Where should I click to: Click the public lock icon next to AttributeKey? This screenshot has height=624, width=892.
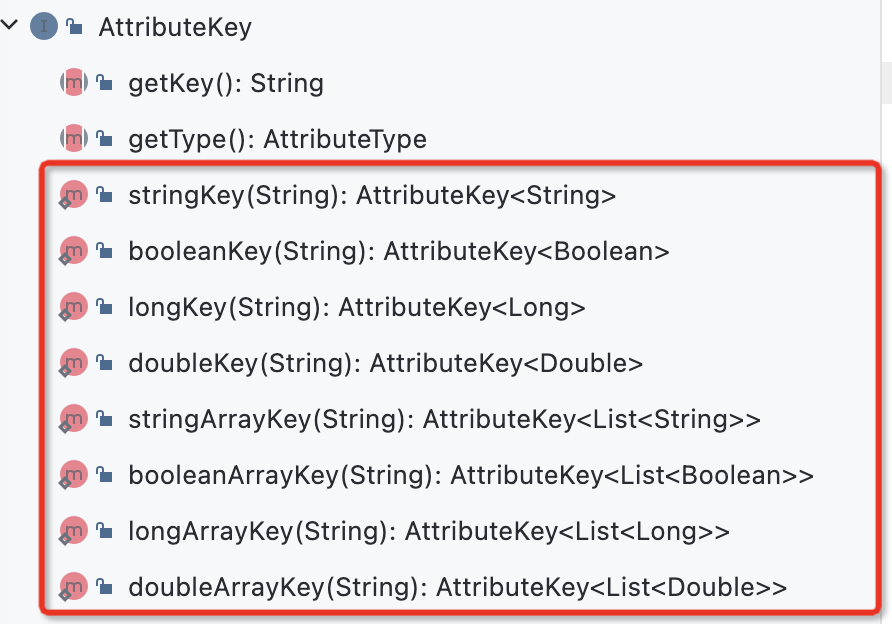click(x=75, y=27)
